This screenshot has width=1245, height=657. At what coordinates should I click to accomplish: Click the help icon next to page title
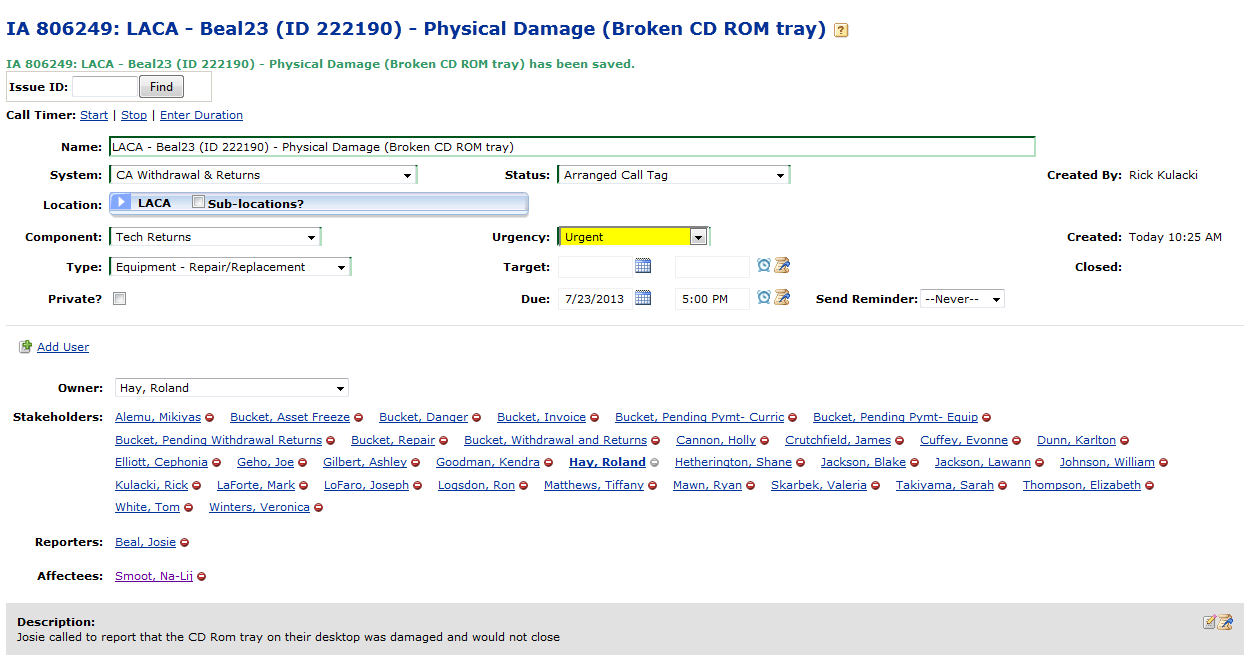tap(841, 31)
